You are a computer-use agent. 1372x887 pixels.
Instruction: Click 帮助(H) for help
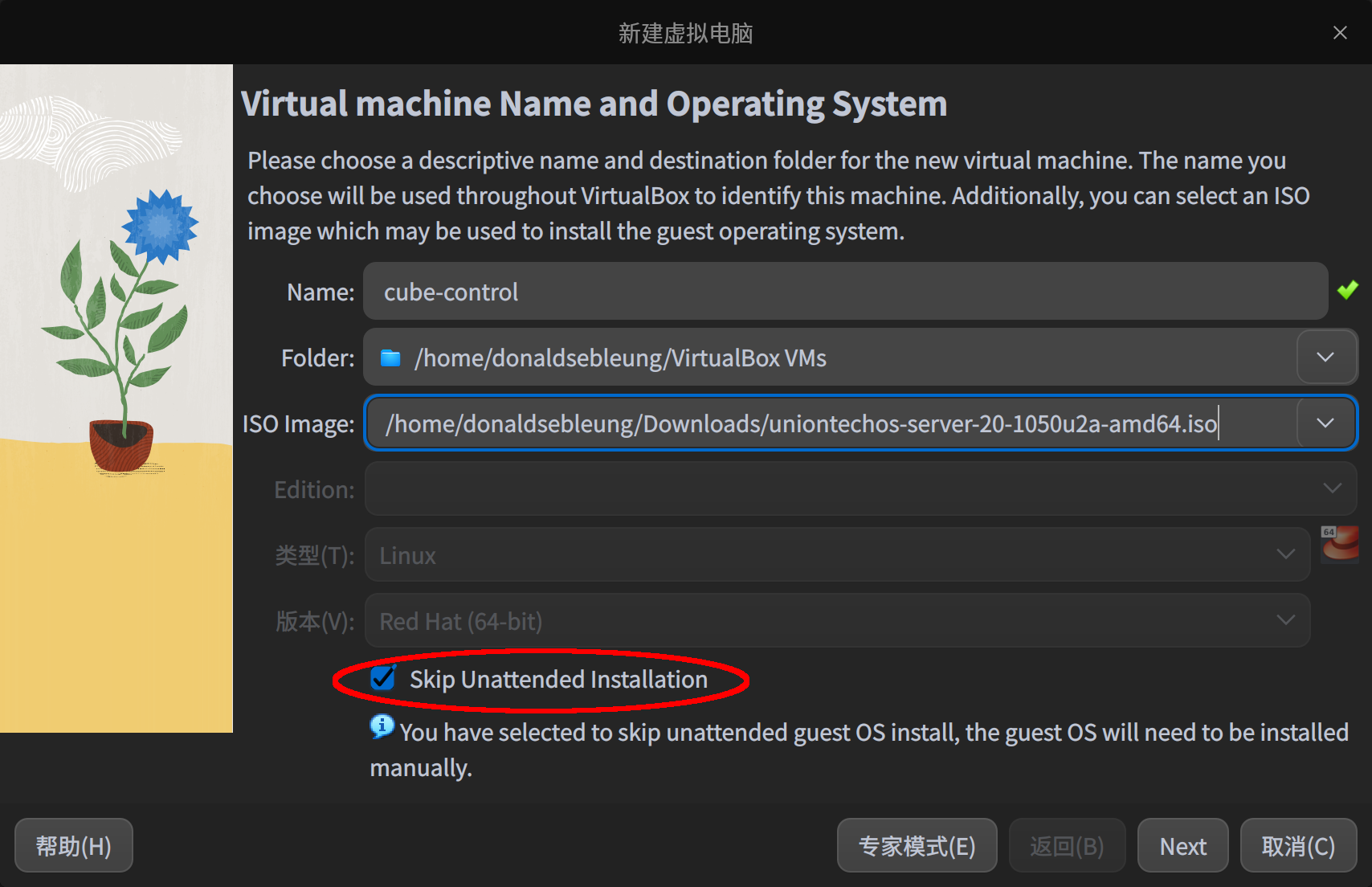click(x=73, y=845)
